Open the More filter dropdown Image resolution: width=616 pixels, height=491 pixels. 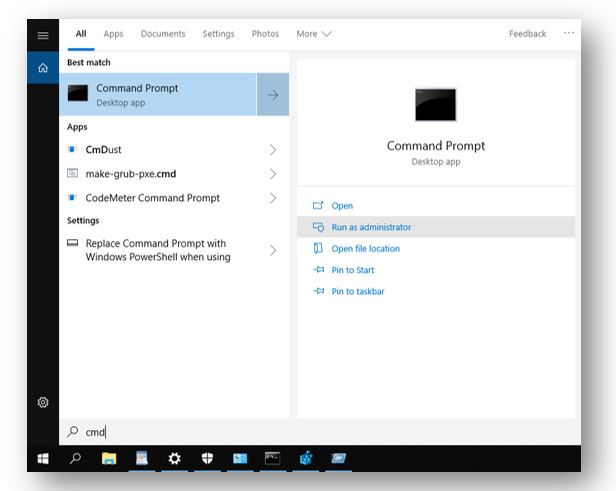click(x=314, y=34)
